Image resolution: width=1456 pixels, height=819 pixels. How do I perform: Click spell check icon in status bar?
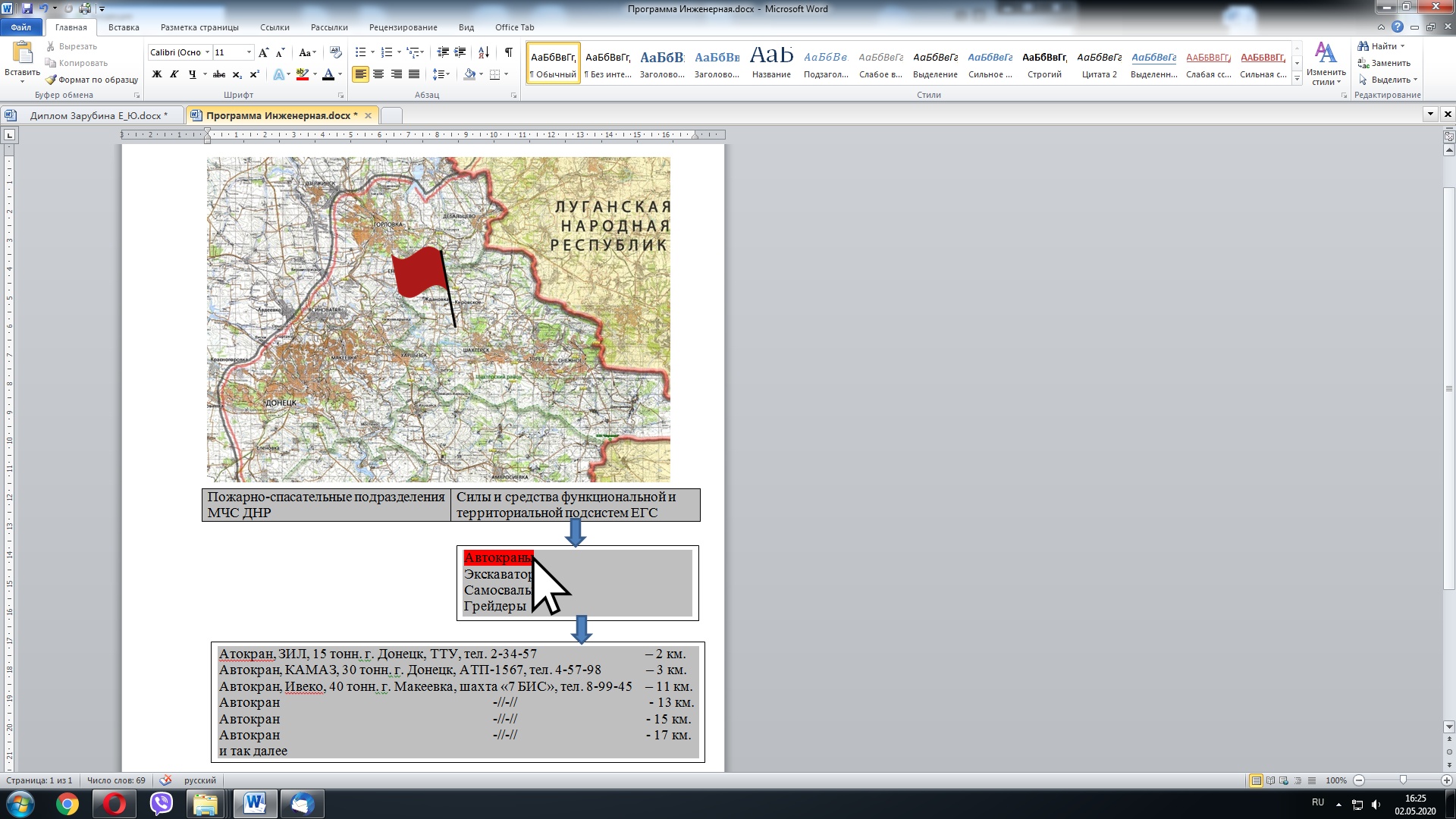[x=165, y=780]
